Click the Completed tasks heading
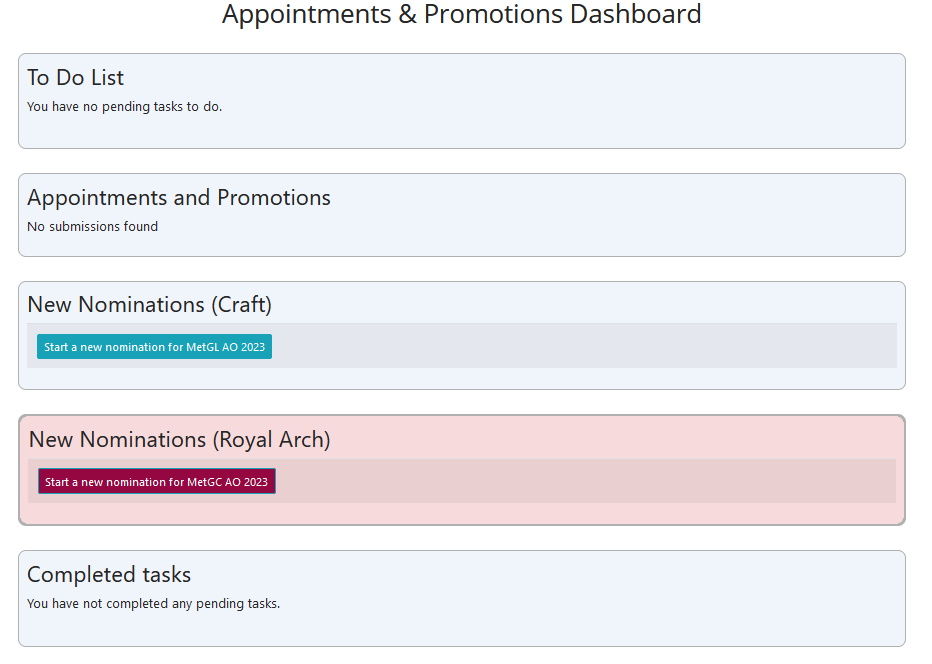The image size is (932, 664). [109, 575]
